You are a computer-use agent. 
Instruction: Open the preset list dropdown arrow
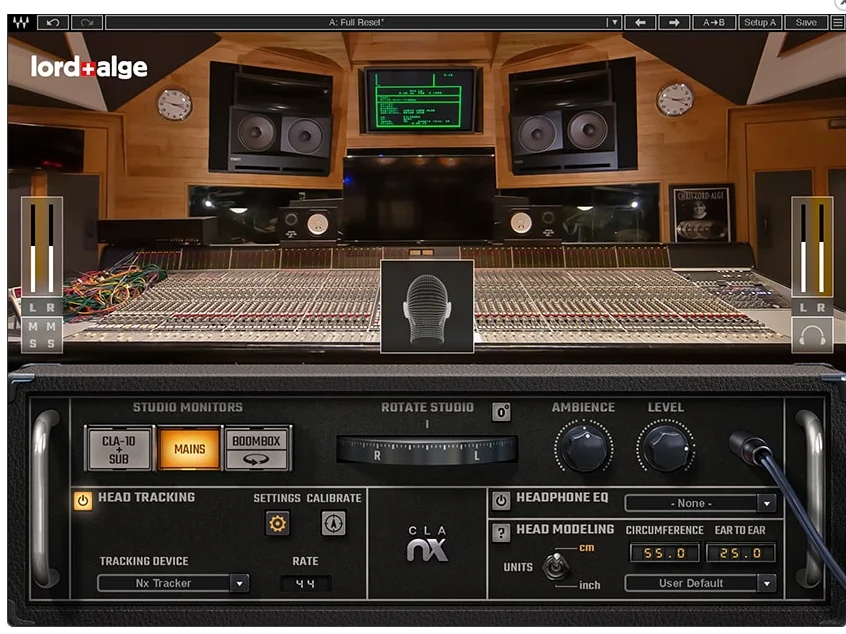613,23
